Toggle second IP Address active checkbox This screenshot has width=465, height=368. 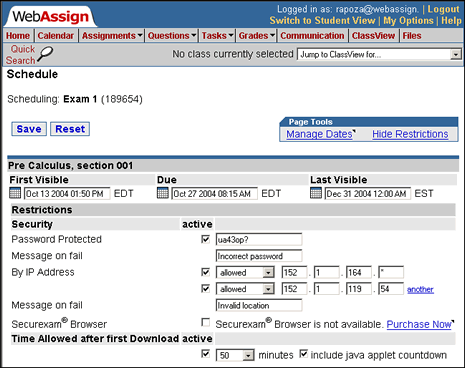click(x=206, y=288)
